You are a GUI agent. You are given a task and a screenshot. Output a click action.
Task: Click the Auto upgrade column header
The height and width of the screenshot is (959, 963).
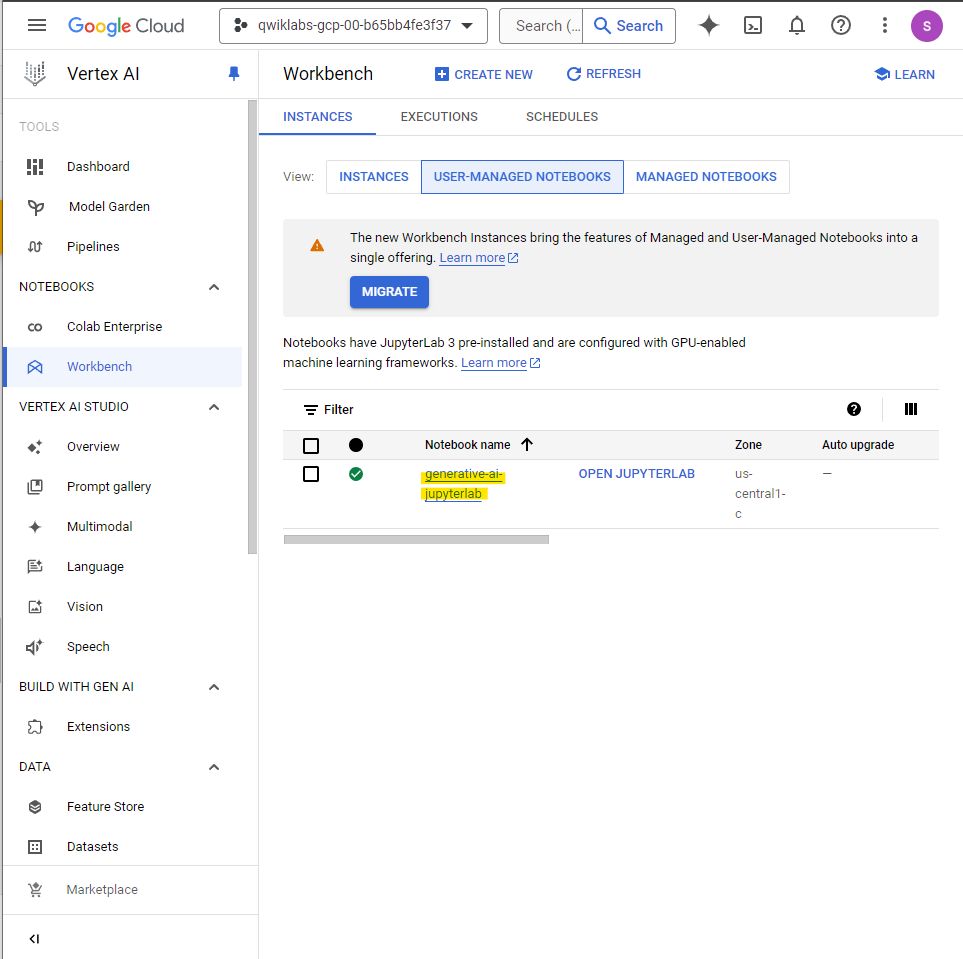(x=857, y=445)
